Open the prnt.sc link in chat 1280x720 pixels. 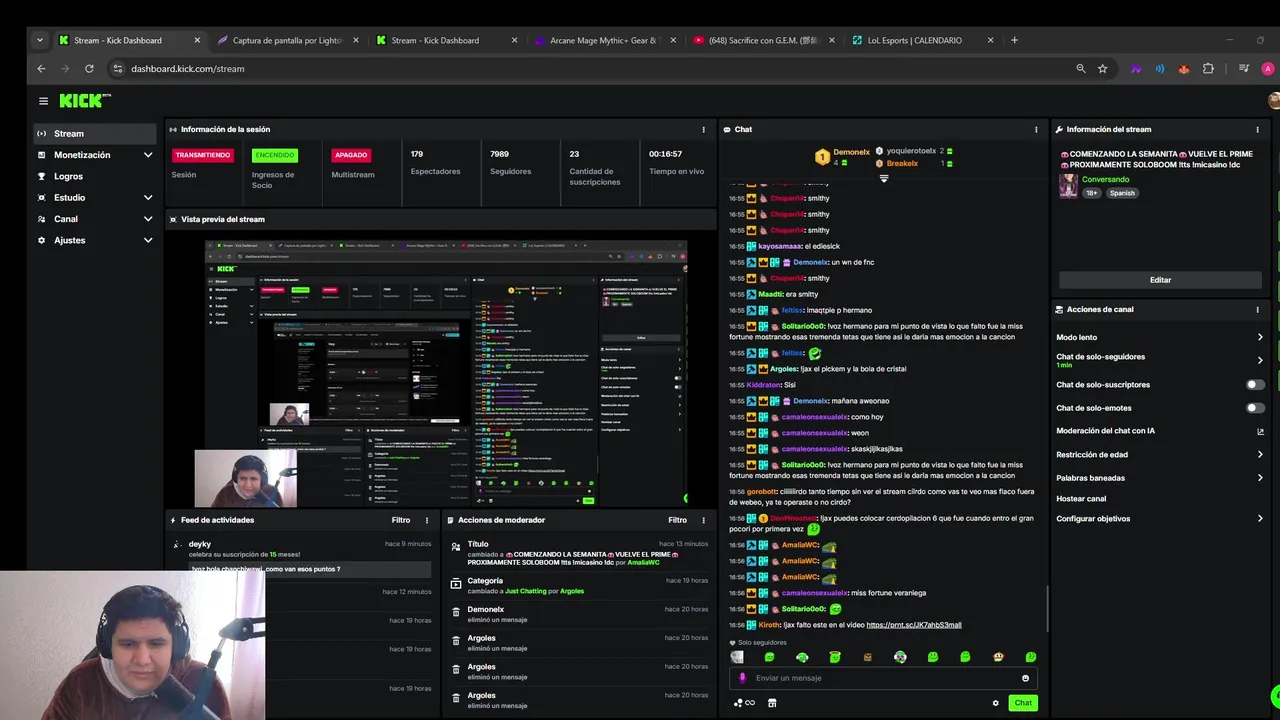pyautogui.click(x=914, y=625)
